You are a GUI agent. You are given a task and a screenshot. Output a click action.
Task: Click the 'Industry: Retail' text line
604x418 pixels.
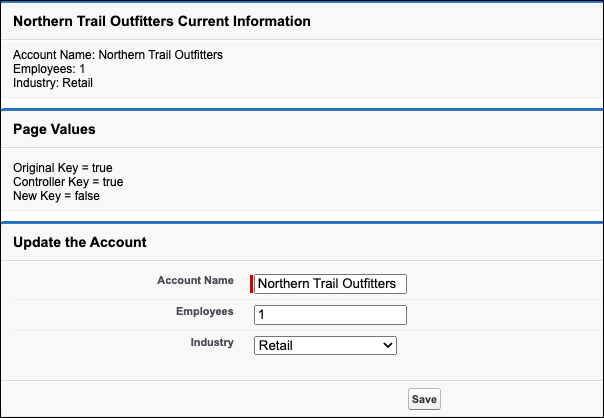point(53,83)
